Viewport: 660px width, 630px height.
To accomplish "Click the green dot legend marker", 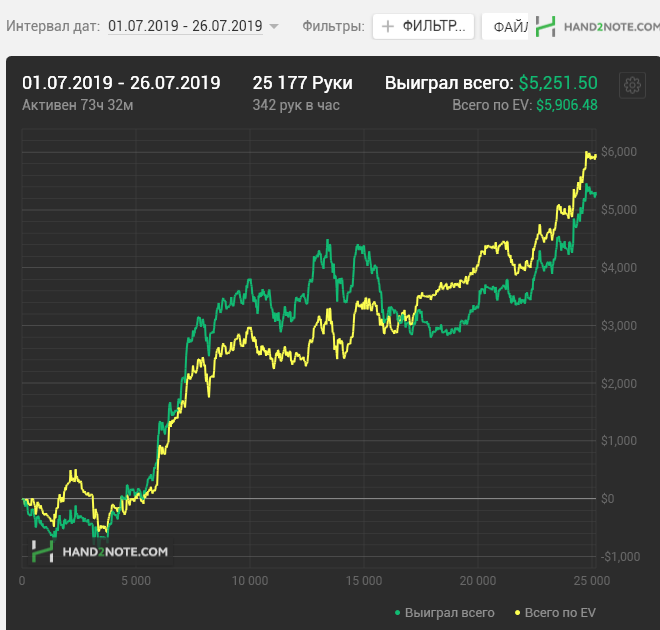I will point(397,613).
